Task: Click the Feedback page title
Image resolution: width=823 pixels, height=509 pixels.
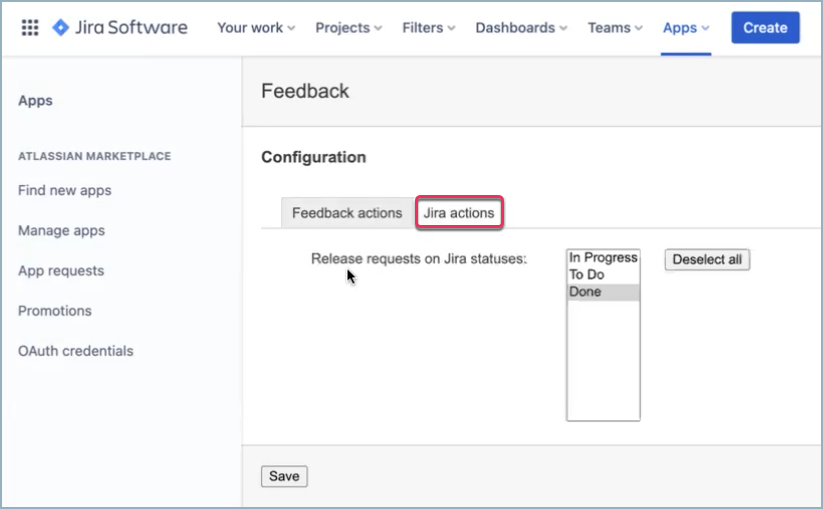Action: [x=305, y=91]
